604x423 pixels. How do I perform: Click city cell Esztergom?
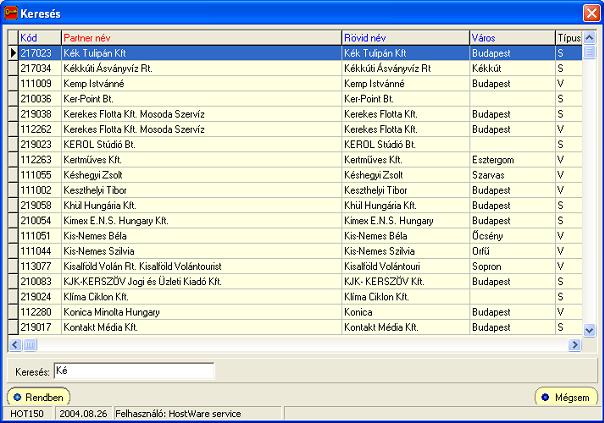click(x=512, y=159)
